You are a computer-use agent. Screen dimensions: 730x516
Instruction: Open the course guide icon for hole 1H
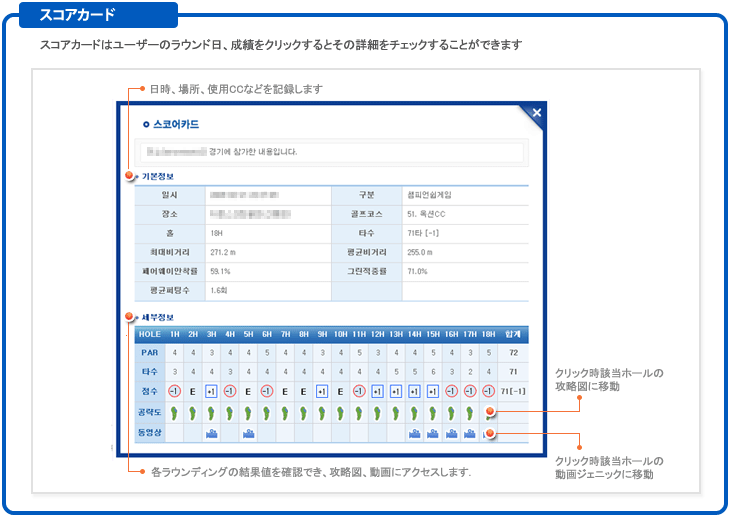click(174, 412)
